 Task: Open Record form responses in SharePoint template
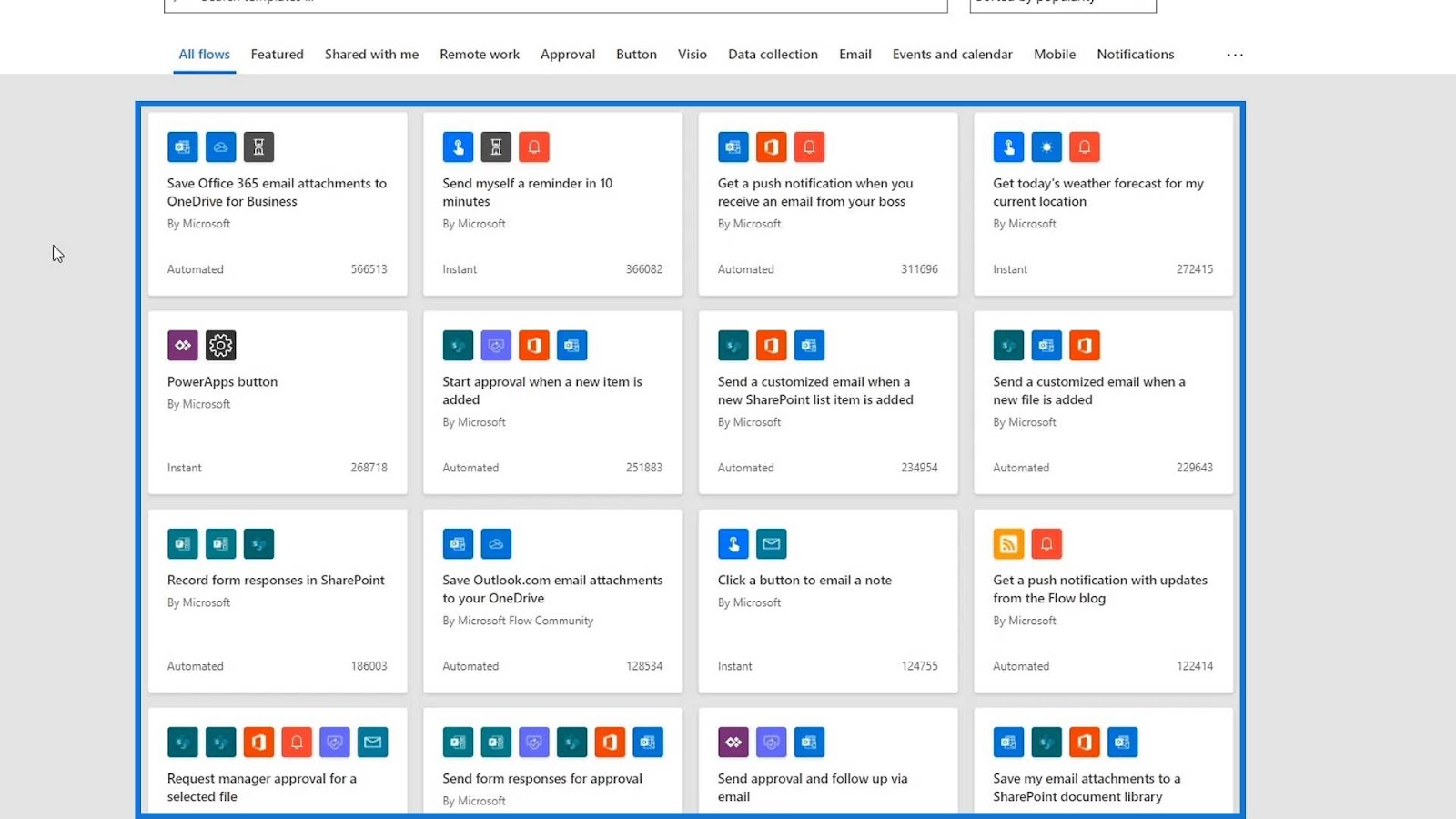[278, 601]
